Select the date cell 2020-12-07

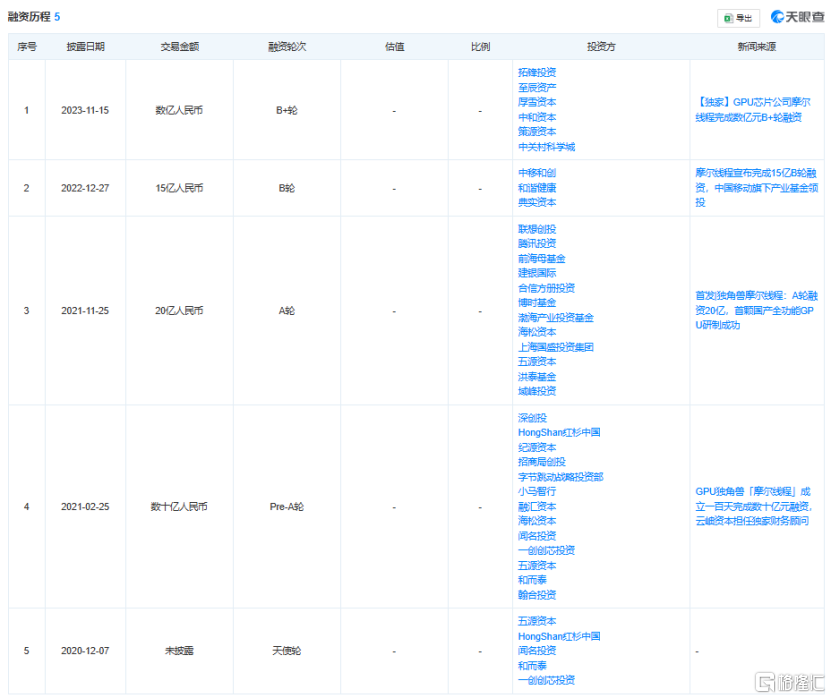coord(85,651)
